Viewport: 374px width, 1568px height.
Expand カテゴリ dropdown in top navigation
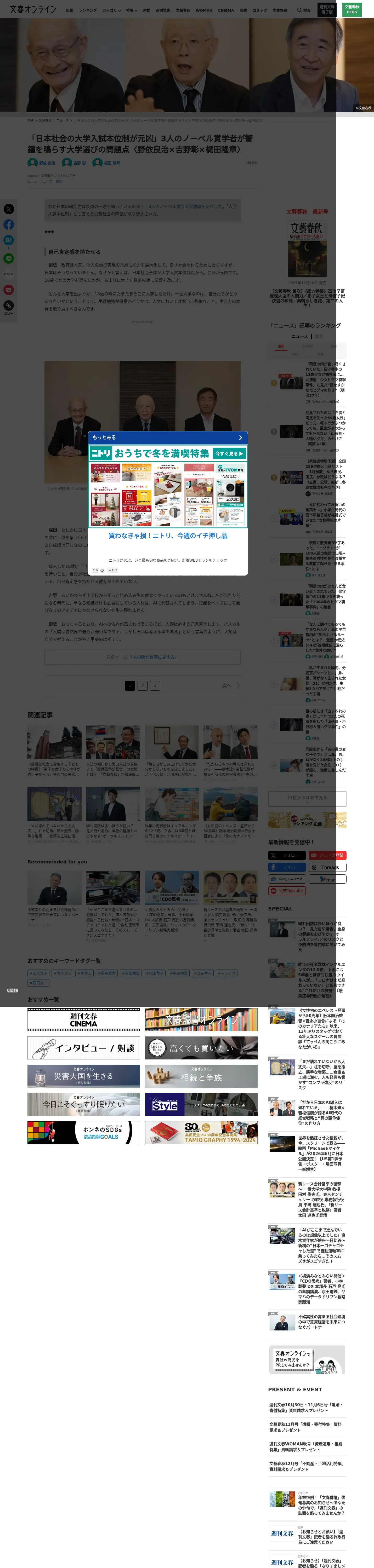[x=111, y=10]
